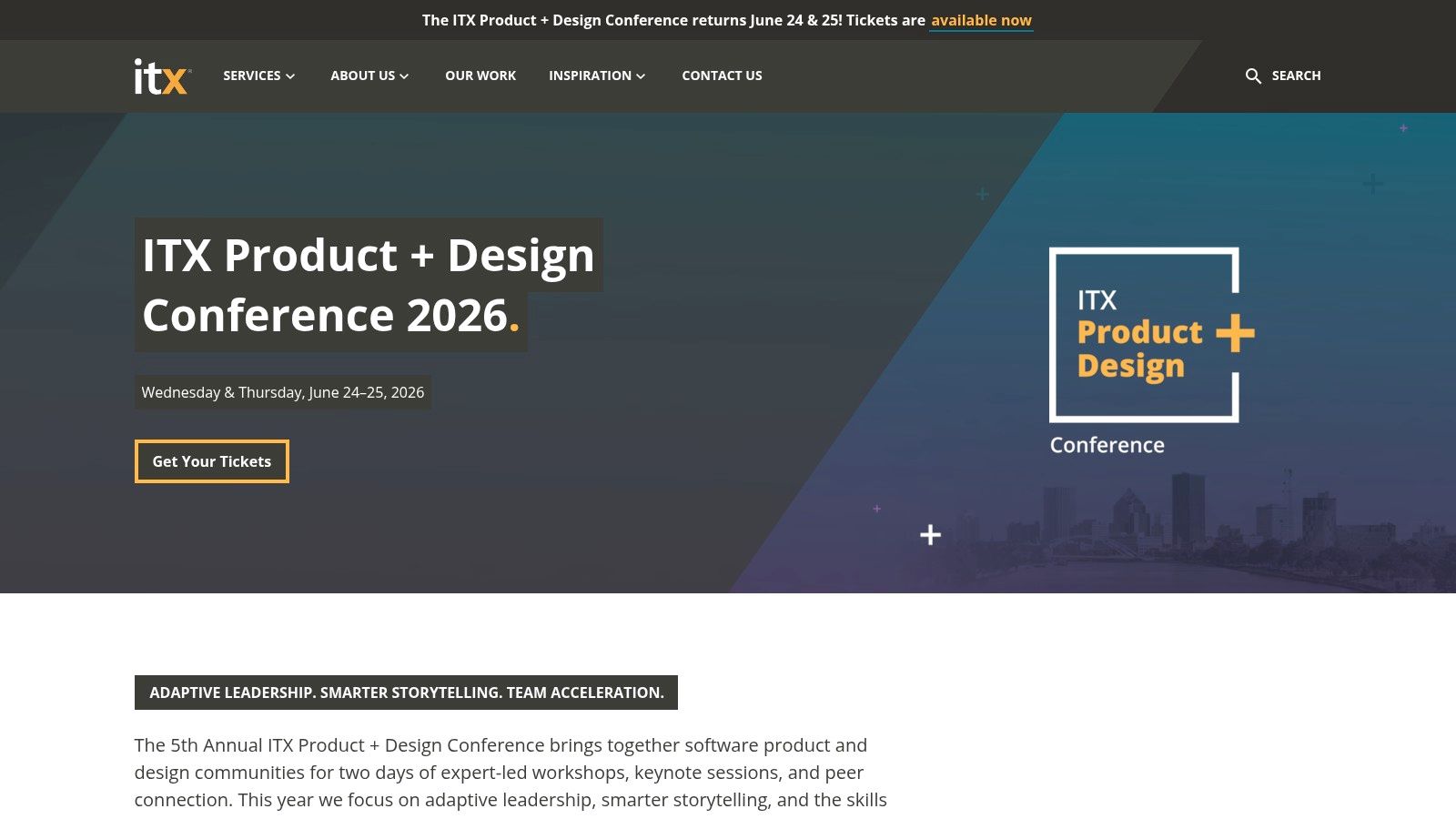
Task: Click the SEARCH label in header
Action: tap(1296, 76)
